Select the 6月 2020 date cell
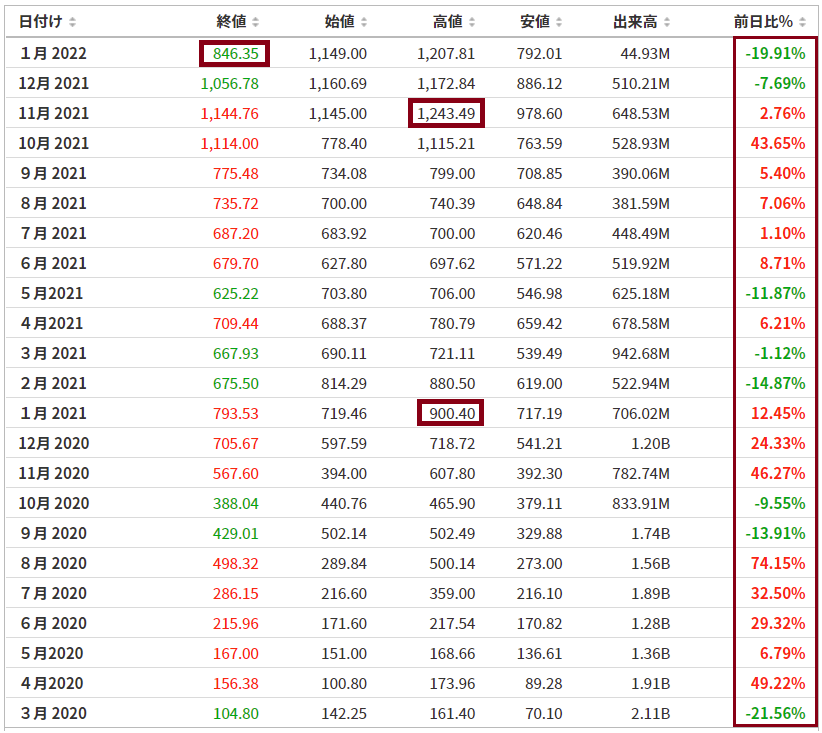 point(53,623)
